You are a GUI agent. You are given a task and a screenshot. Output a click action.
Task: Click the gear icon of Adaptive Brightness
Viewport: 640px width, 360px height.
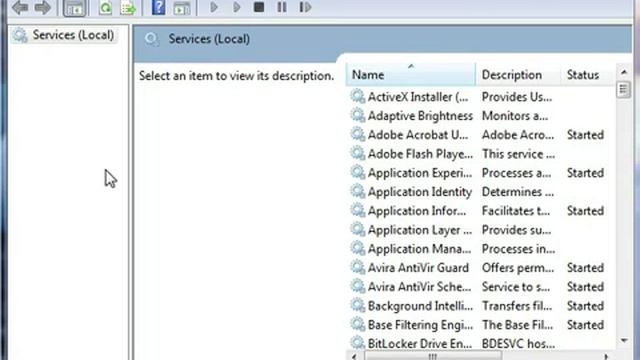coord(358,116)
